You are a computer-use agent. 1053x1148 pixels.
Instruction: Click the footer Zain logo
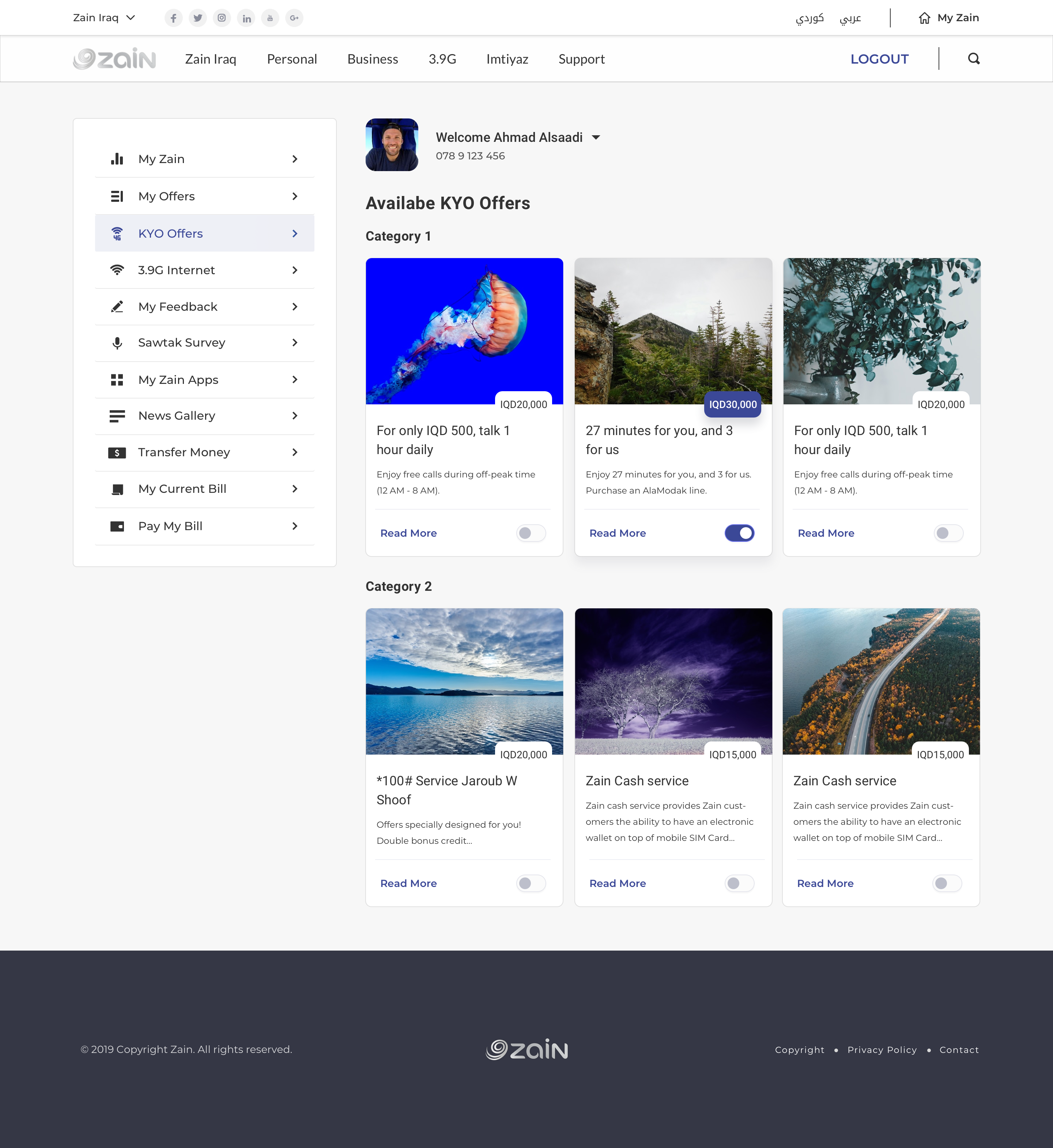coord(526,1049)
